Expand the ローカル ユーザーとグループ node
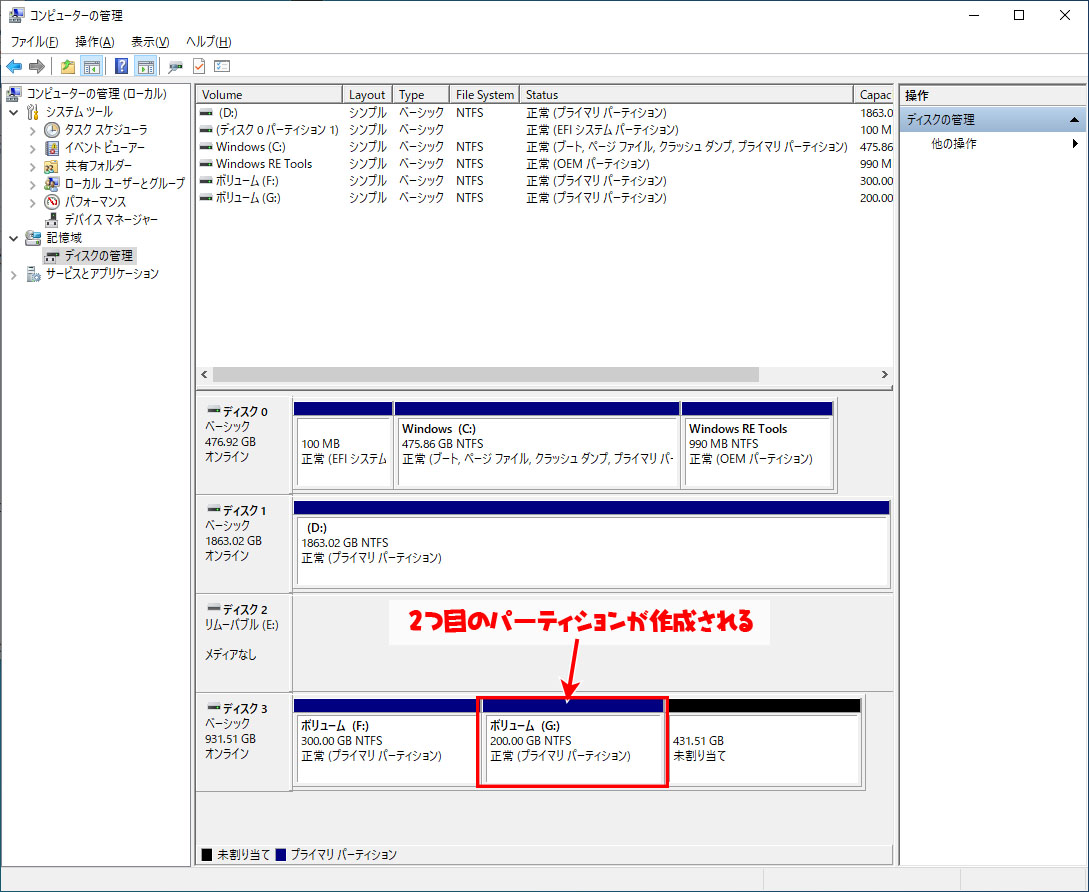This screenshot has width=1089, height=892. click(32, 184)
